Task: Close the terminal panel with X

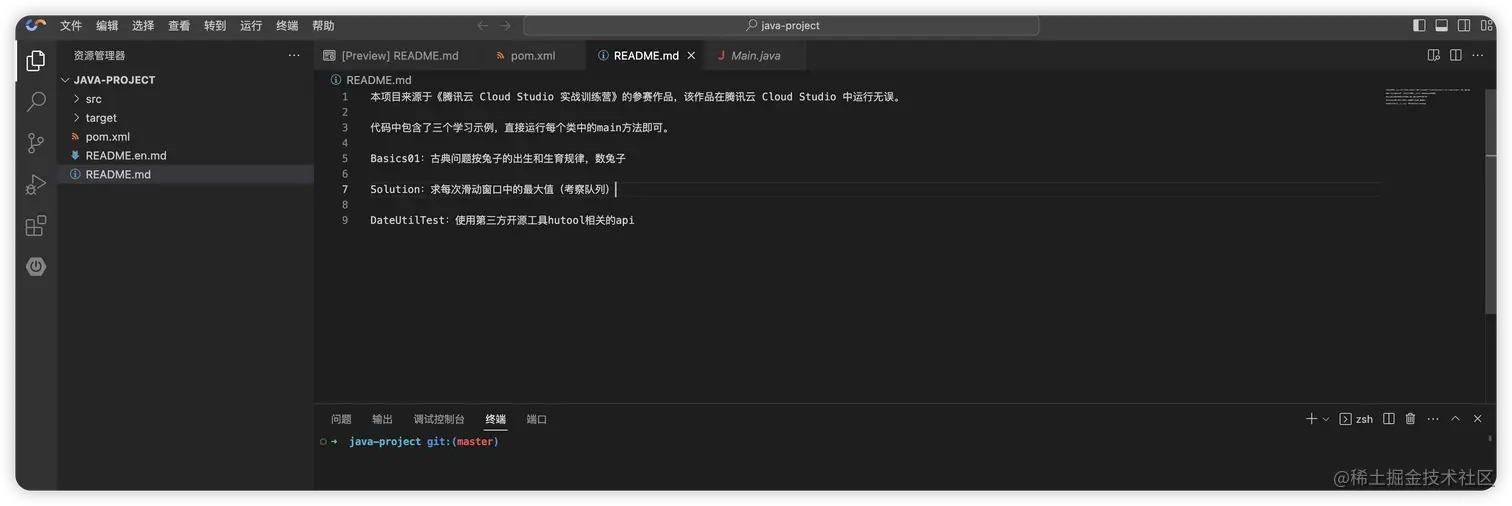Action: point(1478,419)
